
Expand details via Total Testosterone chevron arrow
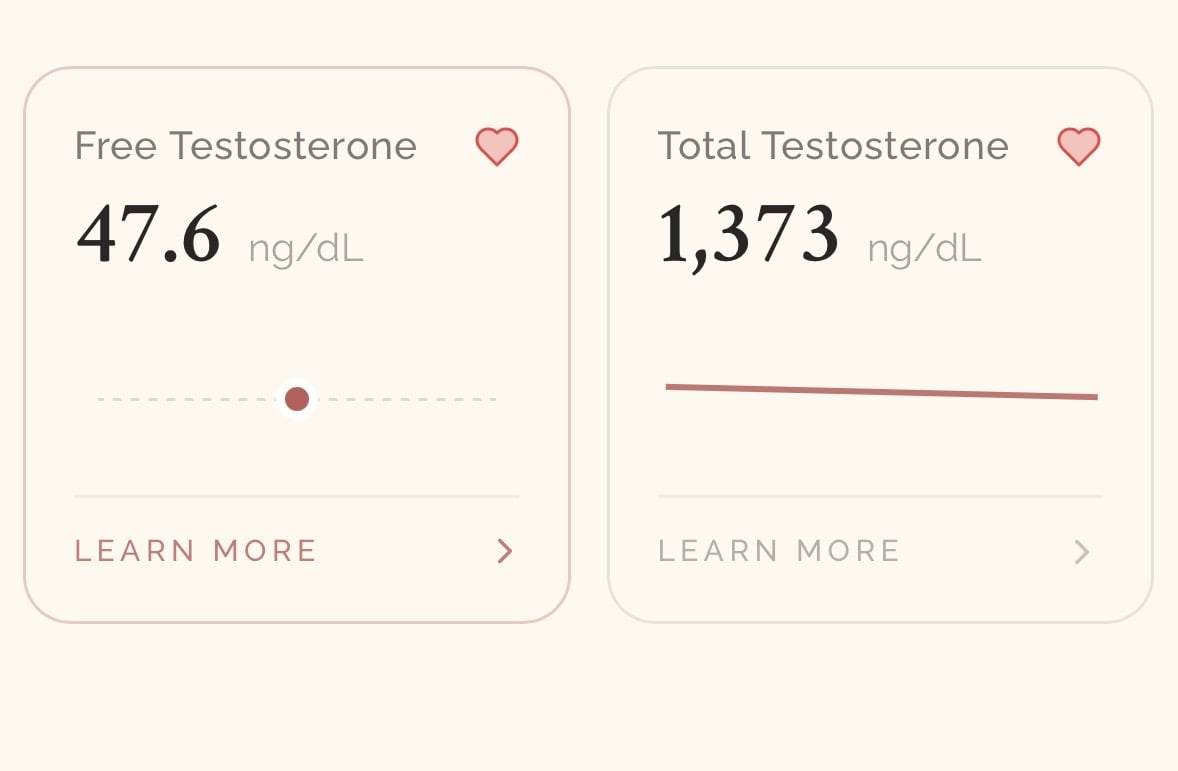[x=1082, y=552]
